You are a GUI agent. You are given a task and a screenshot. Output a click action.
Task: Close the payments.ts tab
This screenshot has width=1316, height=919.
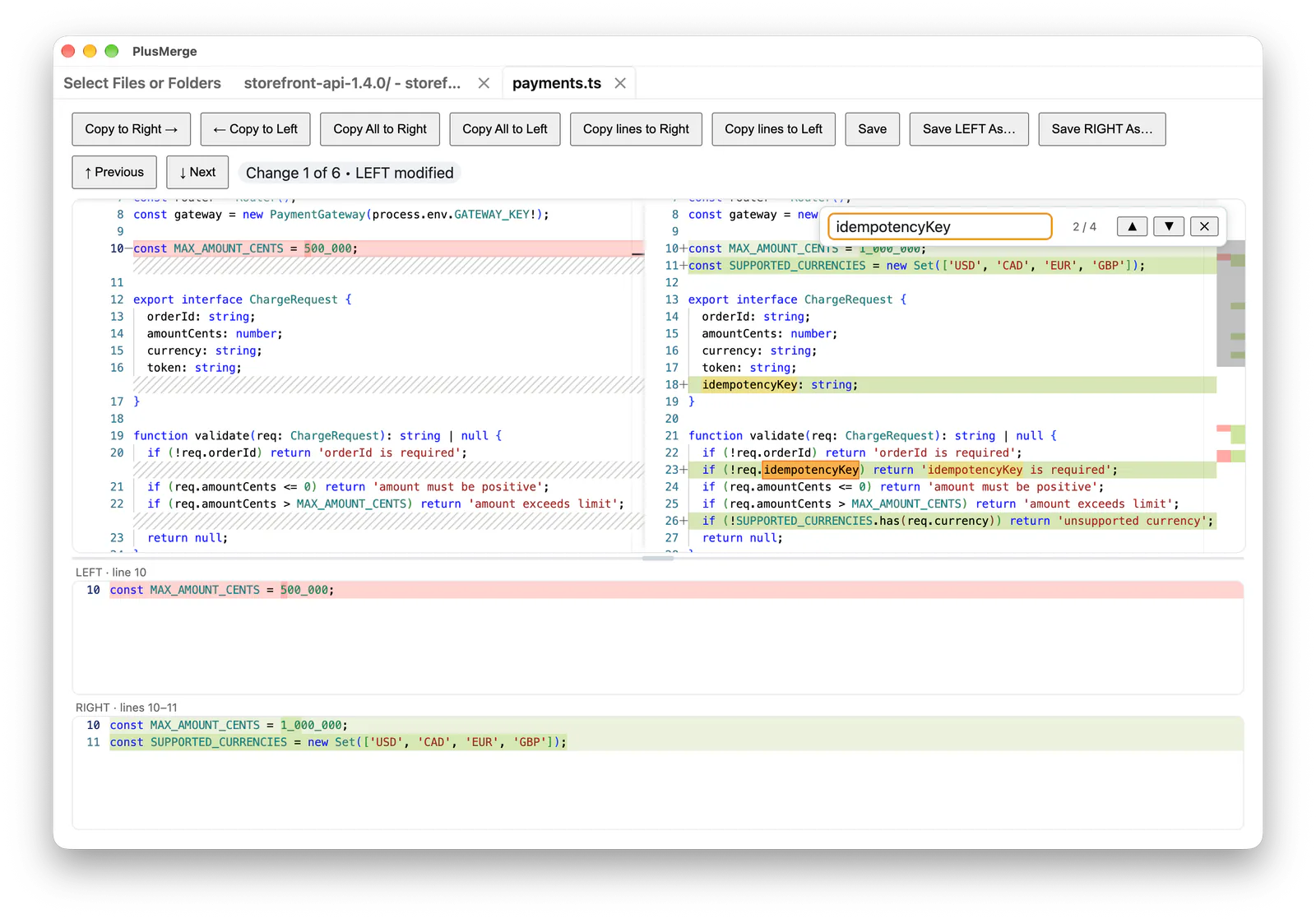[620, 83]
